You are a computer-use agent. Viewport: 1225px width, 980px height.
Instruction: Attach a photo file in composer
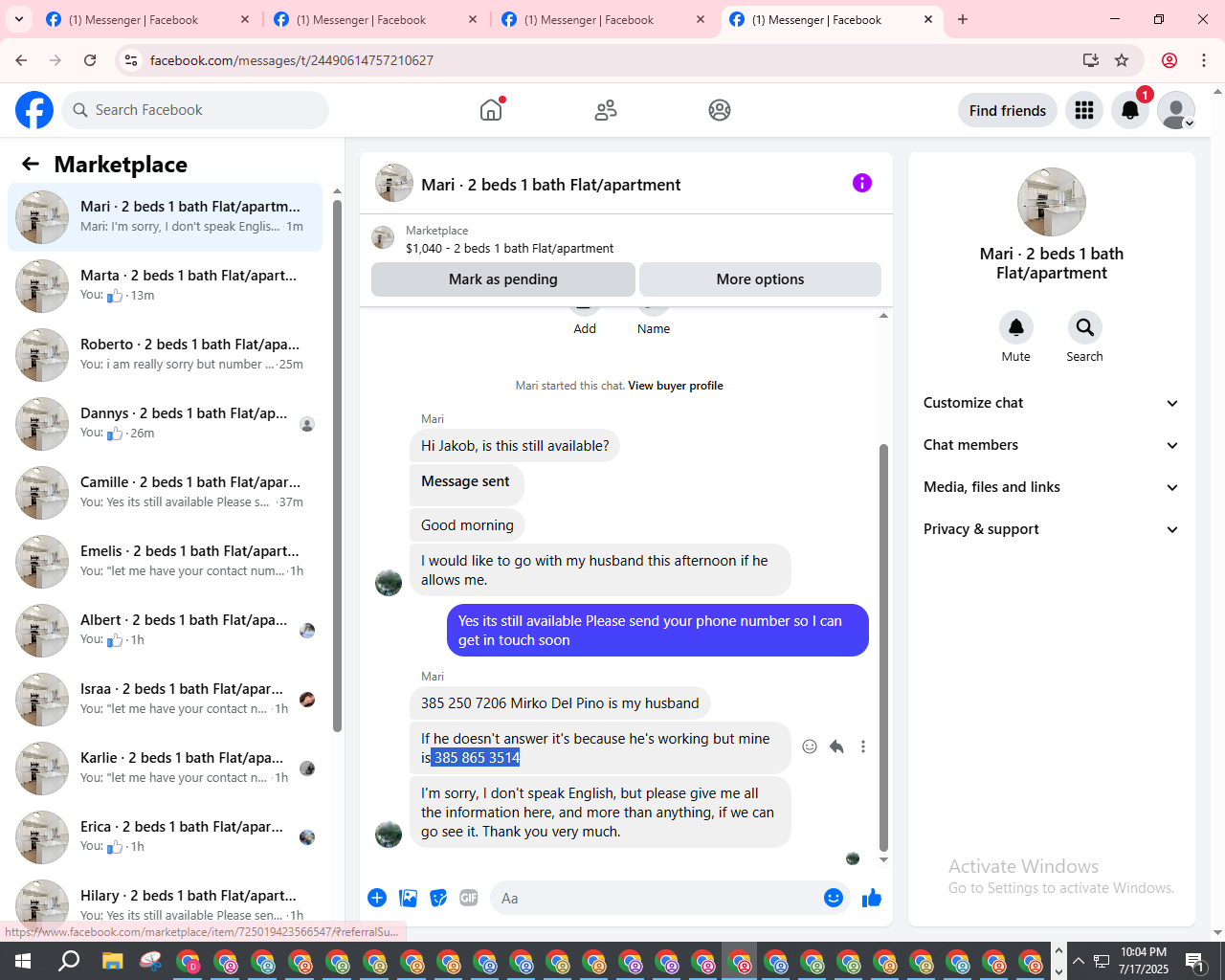(x=409, y=898)
